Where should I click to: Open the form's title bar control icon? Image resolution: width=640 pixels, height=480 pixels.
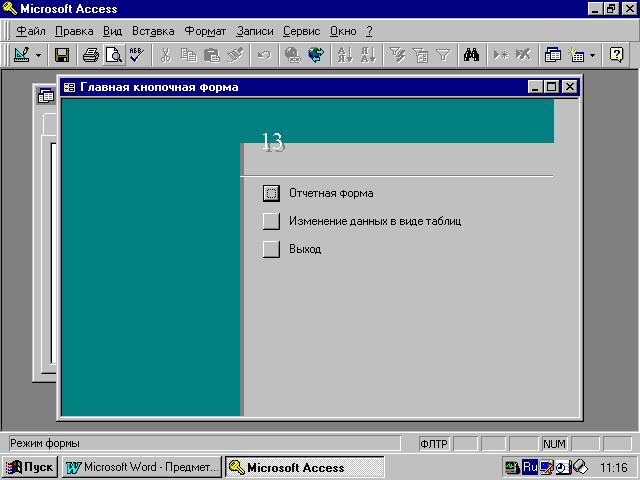tap(70, 87)
